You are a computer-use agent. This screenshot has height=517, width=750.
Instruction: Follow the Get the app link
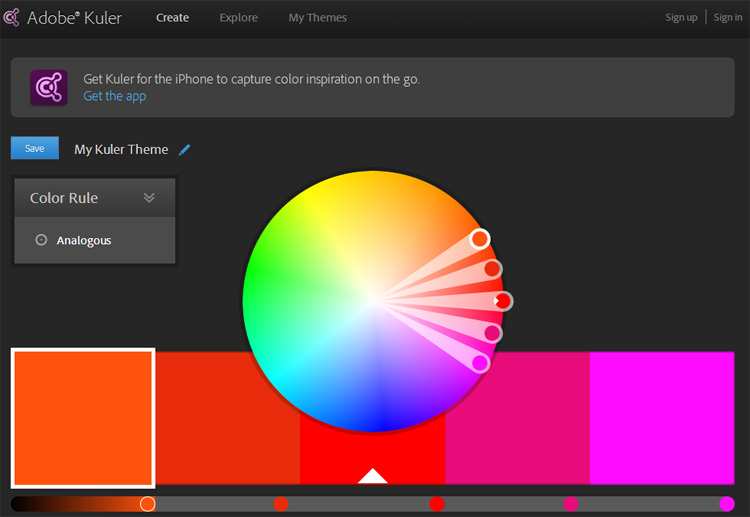pos(115,96)
